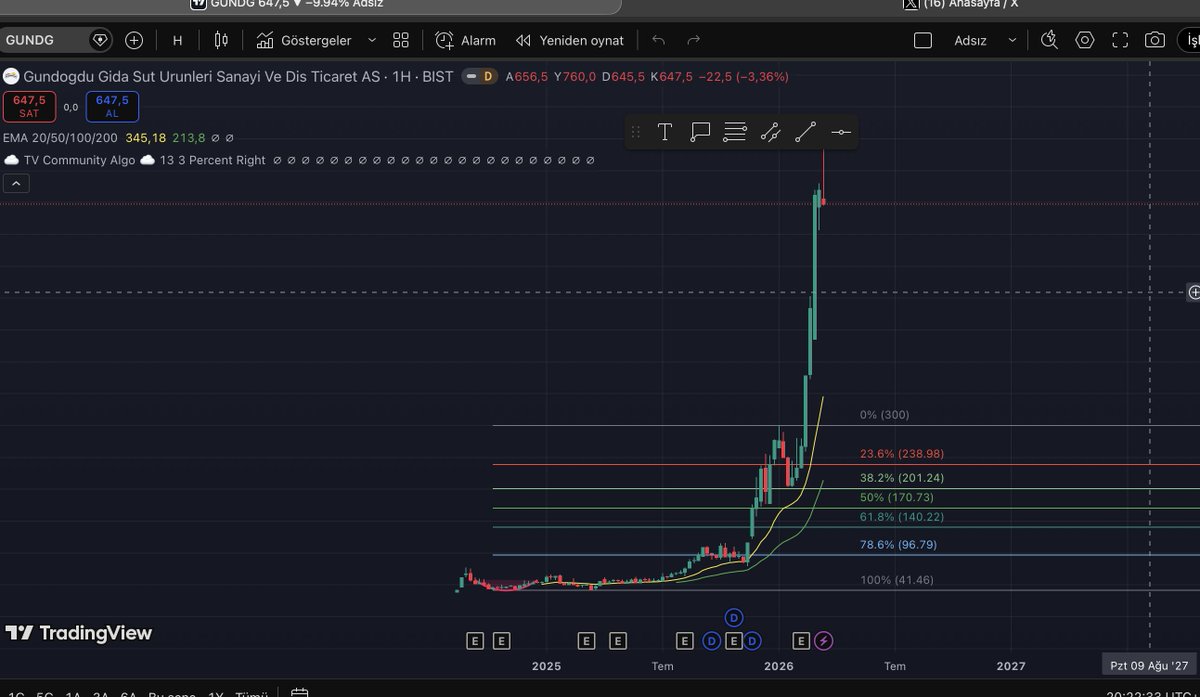Collapse the indicator legend with chevron
The width and height of the screenshot is (1200, 697).
(17, 183)
